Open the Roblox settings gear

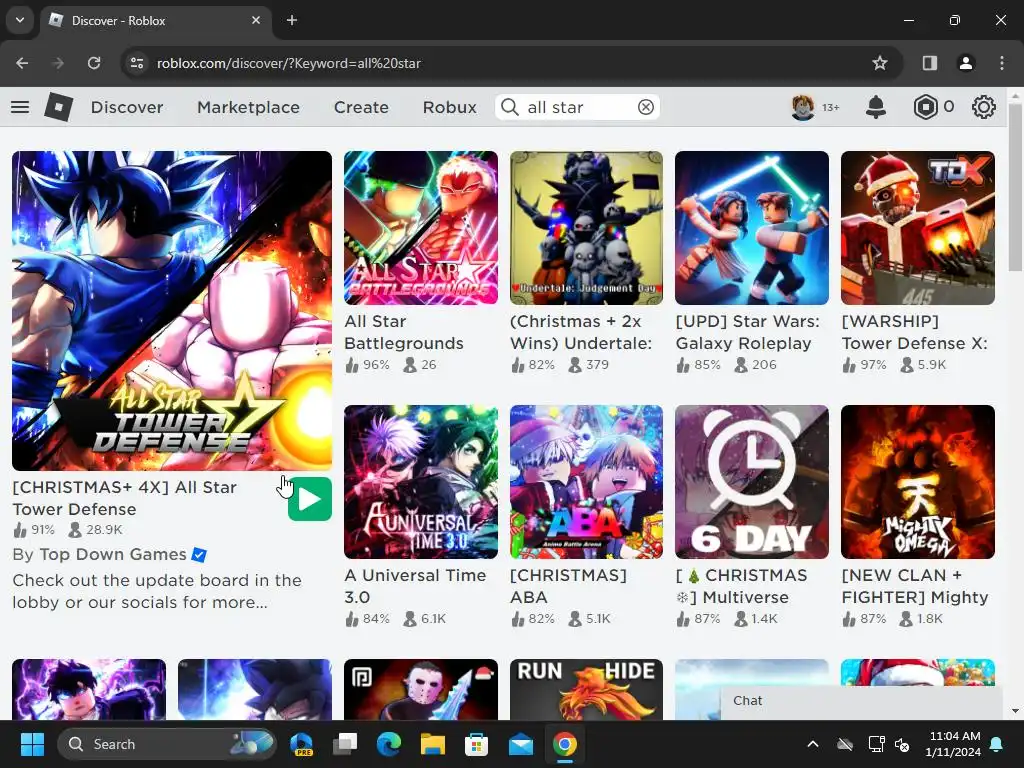coord(984,107)
